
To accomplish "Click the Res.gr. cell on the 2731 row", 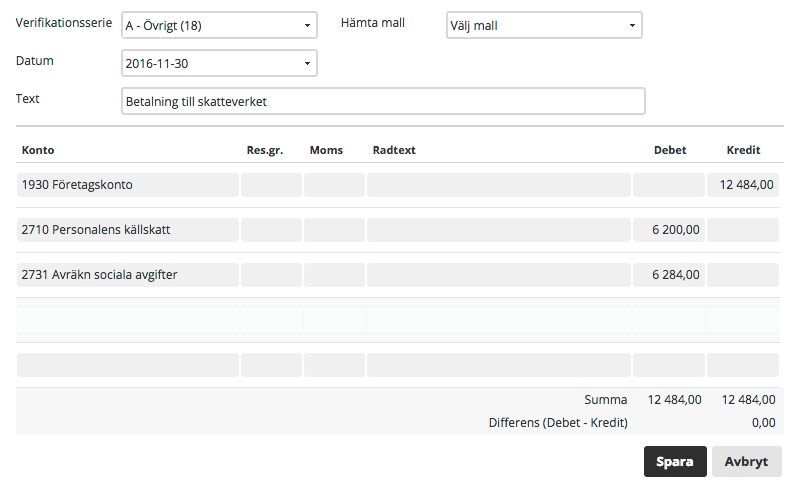I will pyautogui.click(x=271, y=275).
